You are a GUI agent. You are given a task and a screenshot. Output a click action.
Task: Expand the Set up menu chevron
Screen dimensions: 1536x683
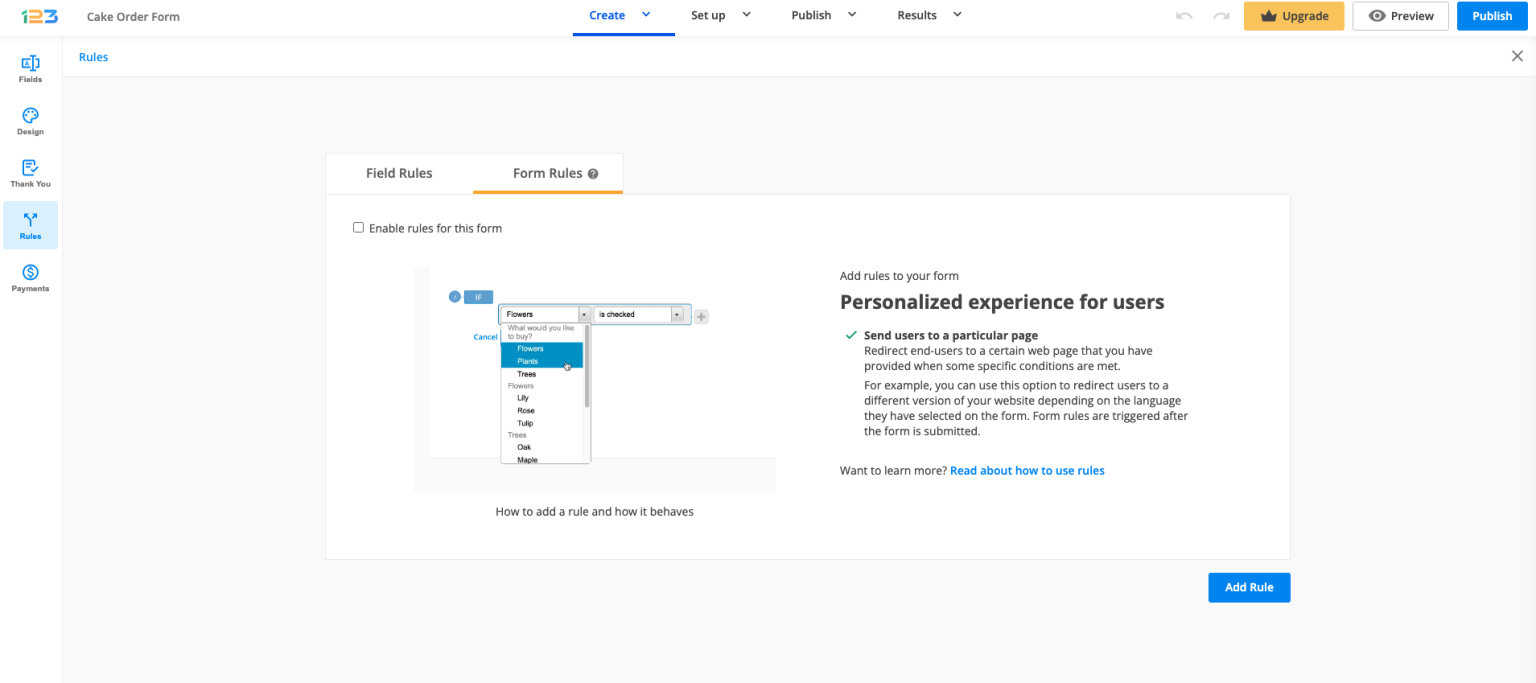[746, 14]
